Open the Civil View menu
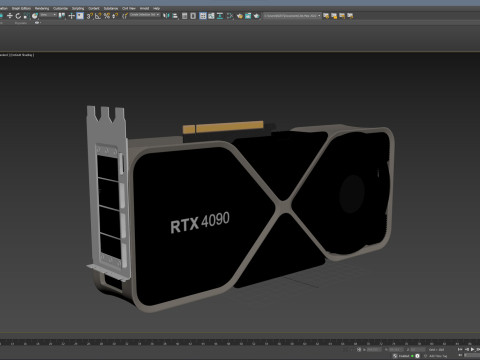 (x=129, y=8)
